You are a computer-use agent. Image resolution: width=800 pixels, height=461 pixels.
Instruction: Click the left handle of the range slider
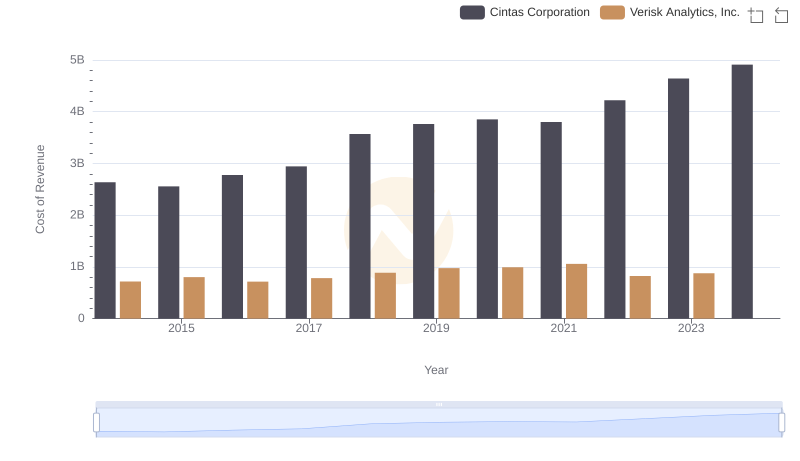point(97,423)
